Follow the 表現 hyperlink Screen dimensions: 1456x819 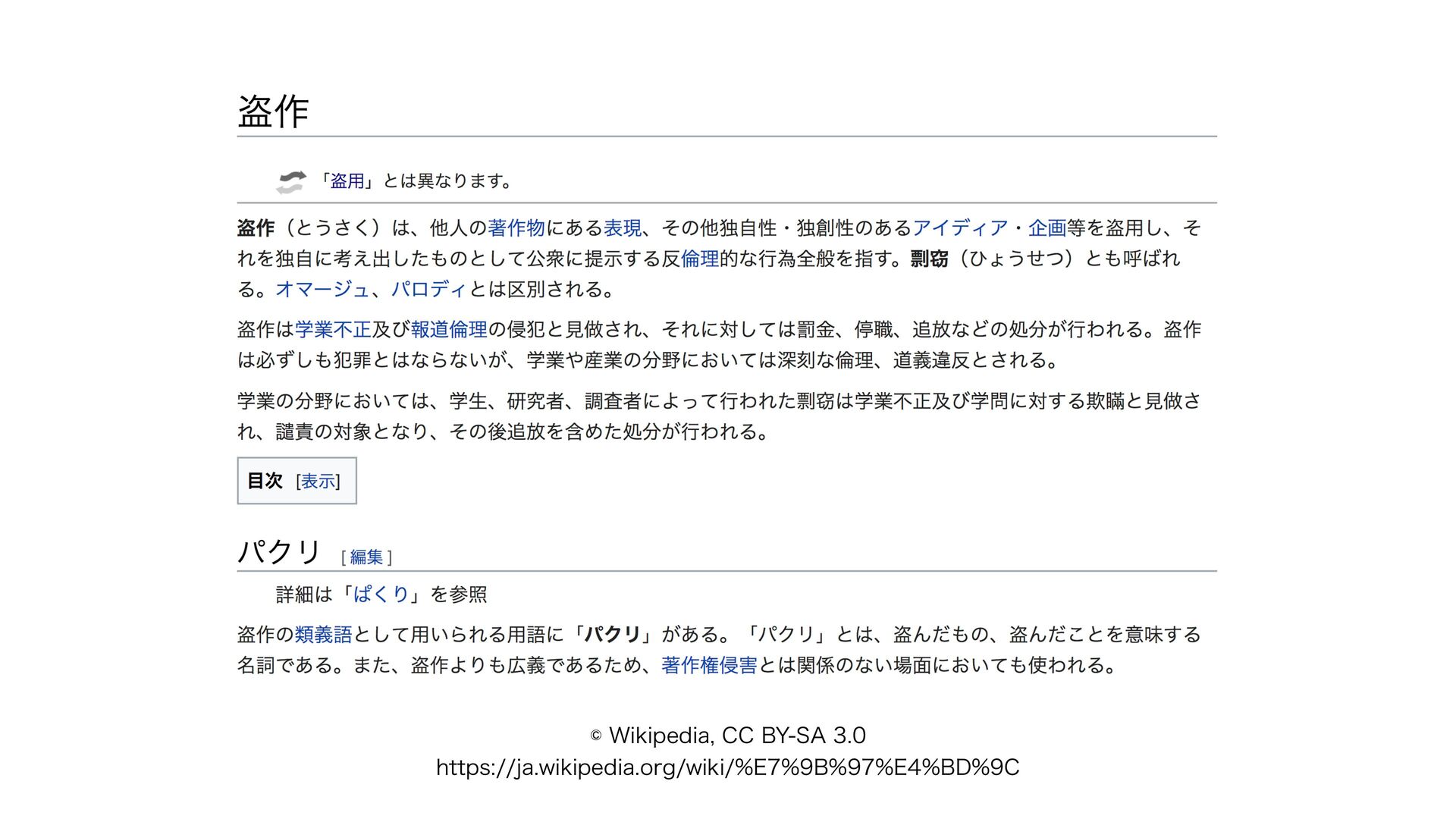(x=623, y=228)
